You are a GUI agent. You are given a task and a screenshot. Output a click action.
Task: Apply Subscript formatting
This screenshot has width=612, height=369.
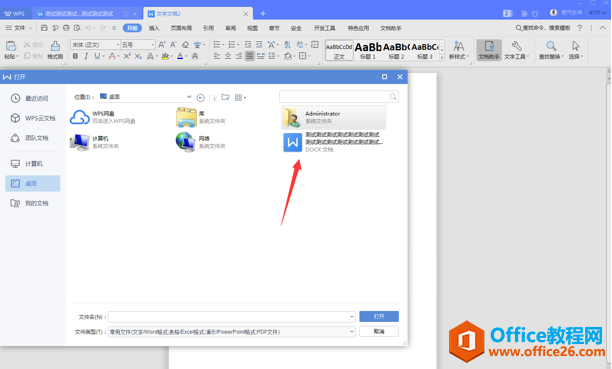tap(138, 56)
